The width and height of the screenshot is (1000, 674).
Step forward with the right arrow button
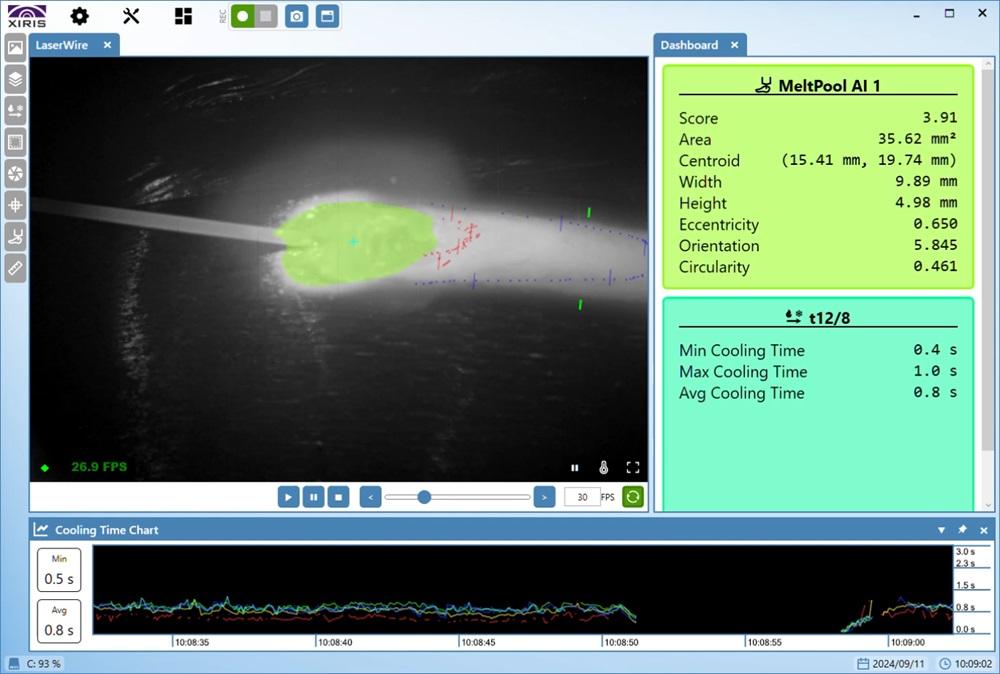(x=544, y=497)
